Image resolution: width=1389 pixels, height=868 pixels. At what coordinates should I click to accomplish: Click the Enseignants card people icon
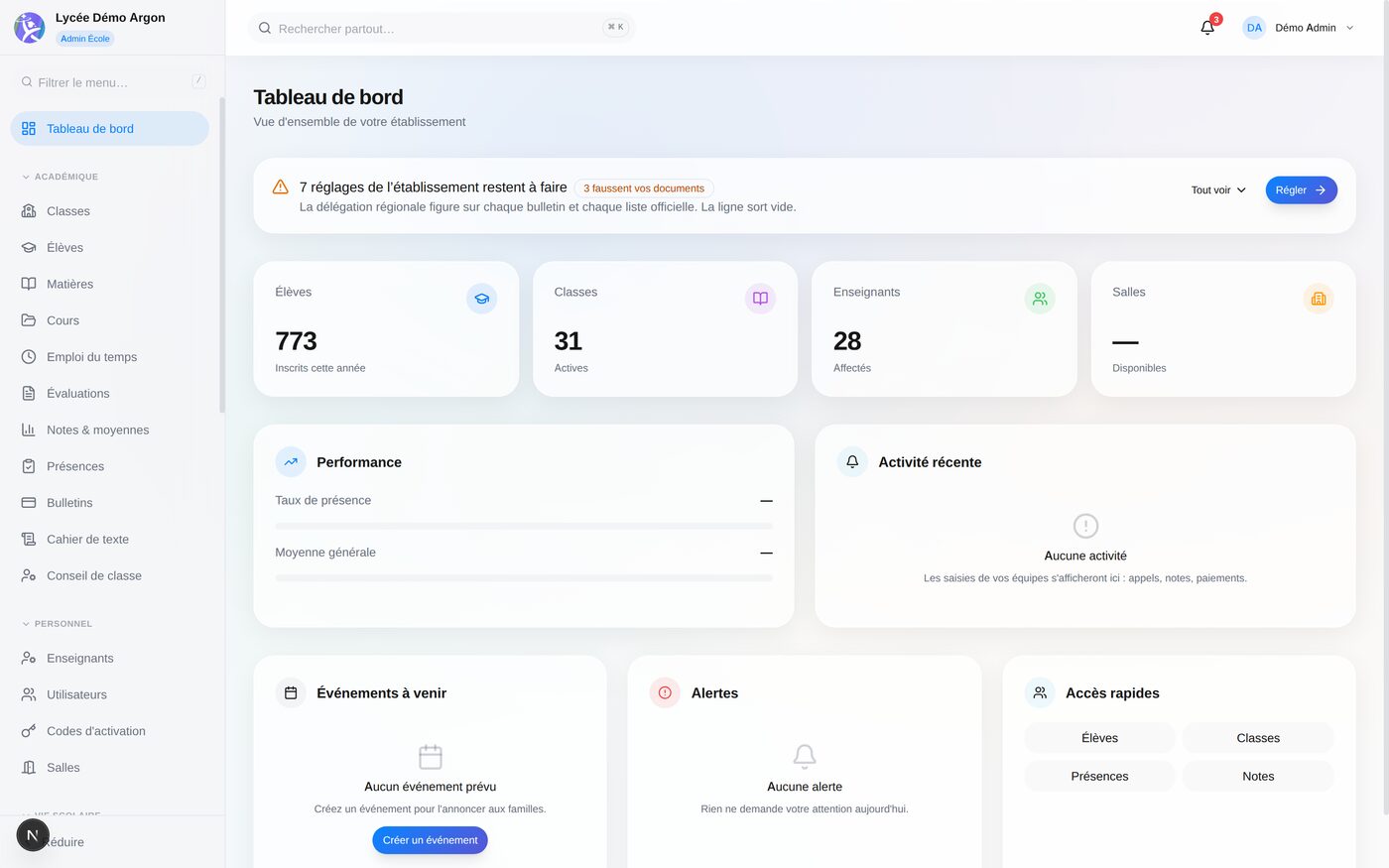click(1040, 299)
